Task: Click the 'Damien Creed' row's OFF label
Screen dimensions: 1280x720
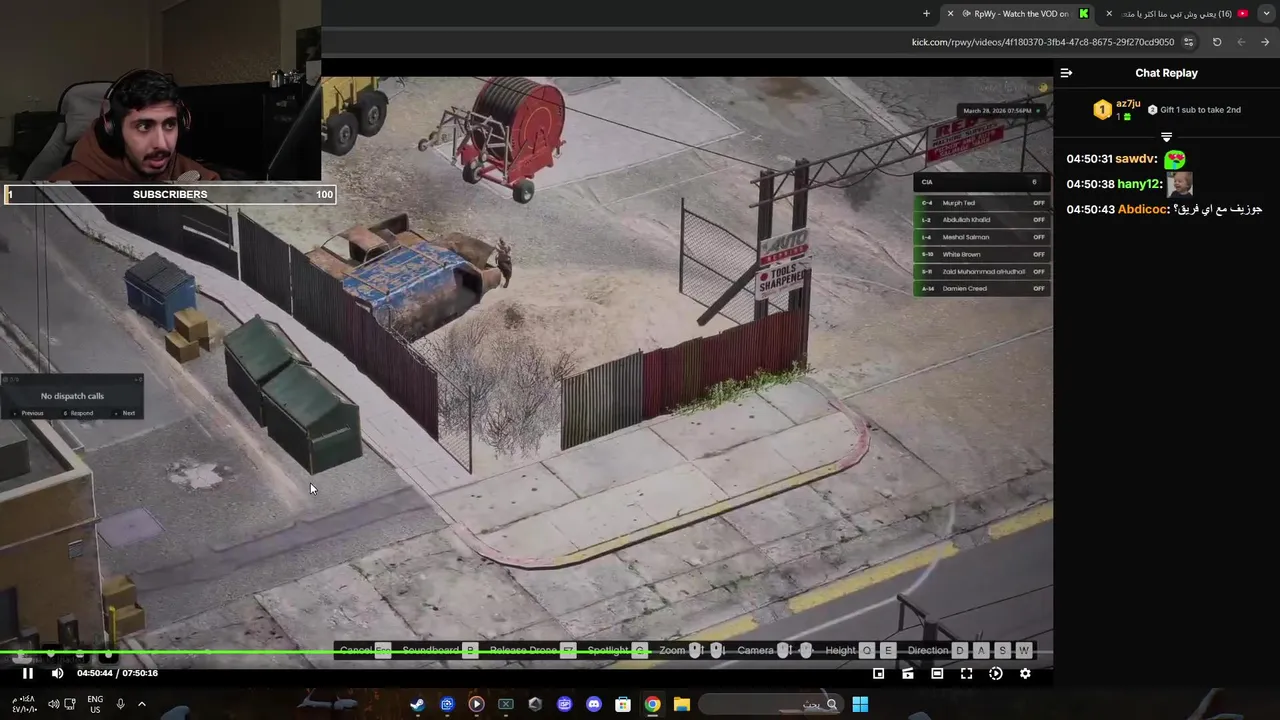Action: pos(1039,288)
